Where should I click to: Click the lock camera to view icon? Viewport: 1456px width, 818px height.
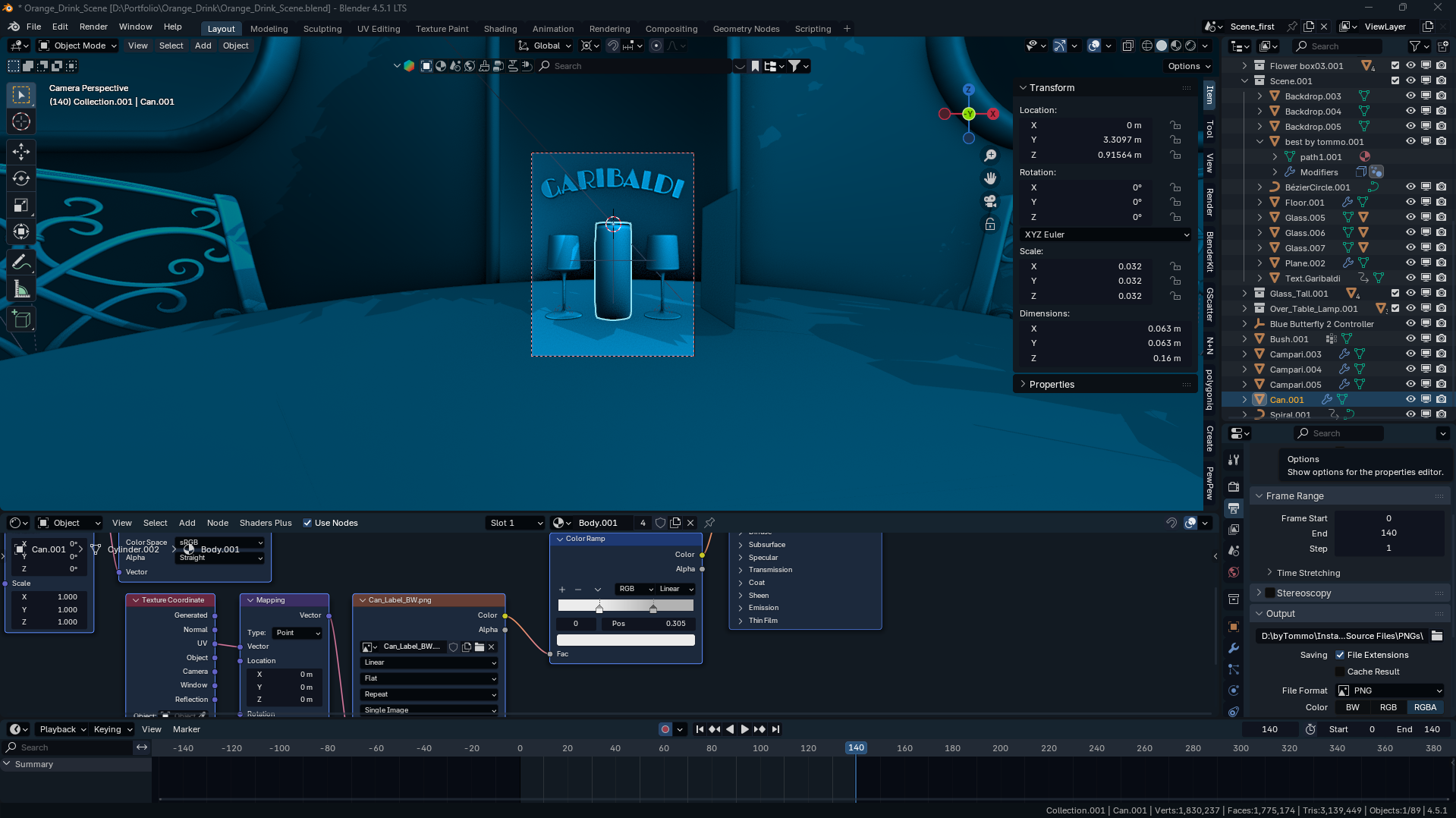tap(990, 225)
